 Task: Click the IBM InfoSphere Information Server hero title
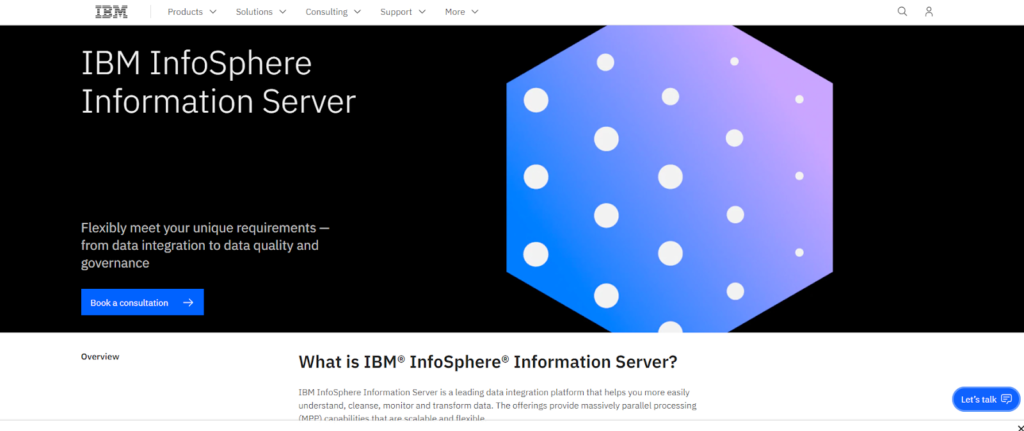point(218,83)
